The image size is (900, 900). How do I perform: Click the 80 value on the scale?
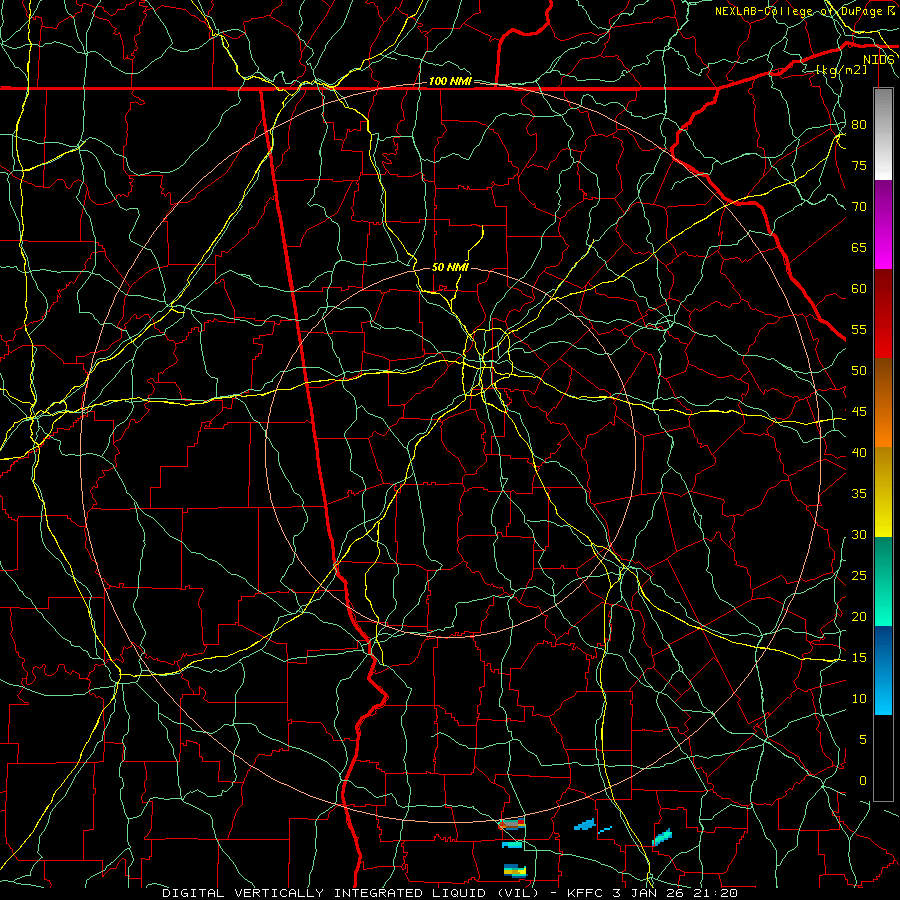pos(859,125)
